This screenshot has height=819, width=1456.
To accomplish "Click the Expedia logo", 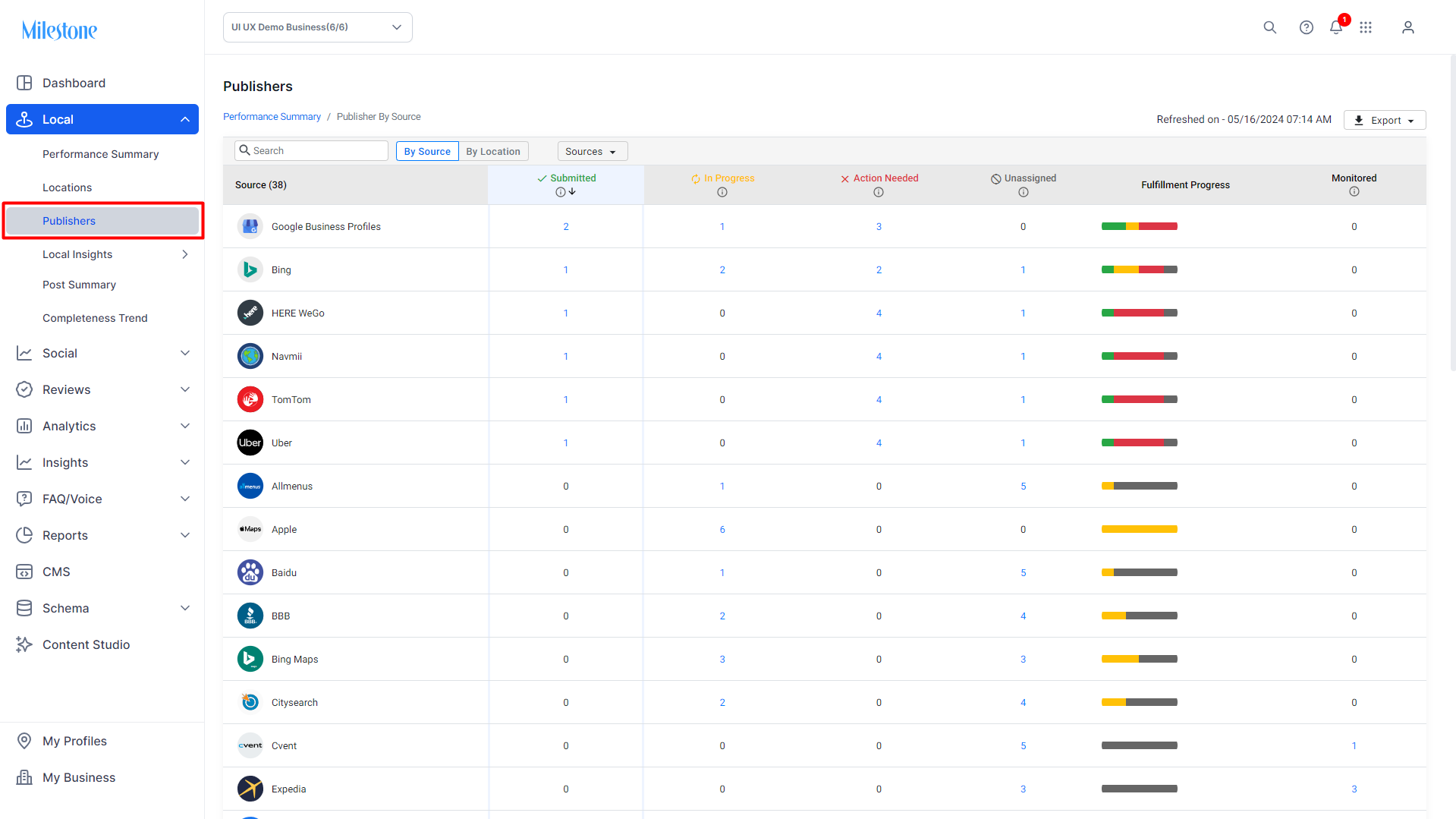I will [250, 789].
